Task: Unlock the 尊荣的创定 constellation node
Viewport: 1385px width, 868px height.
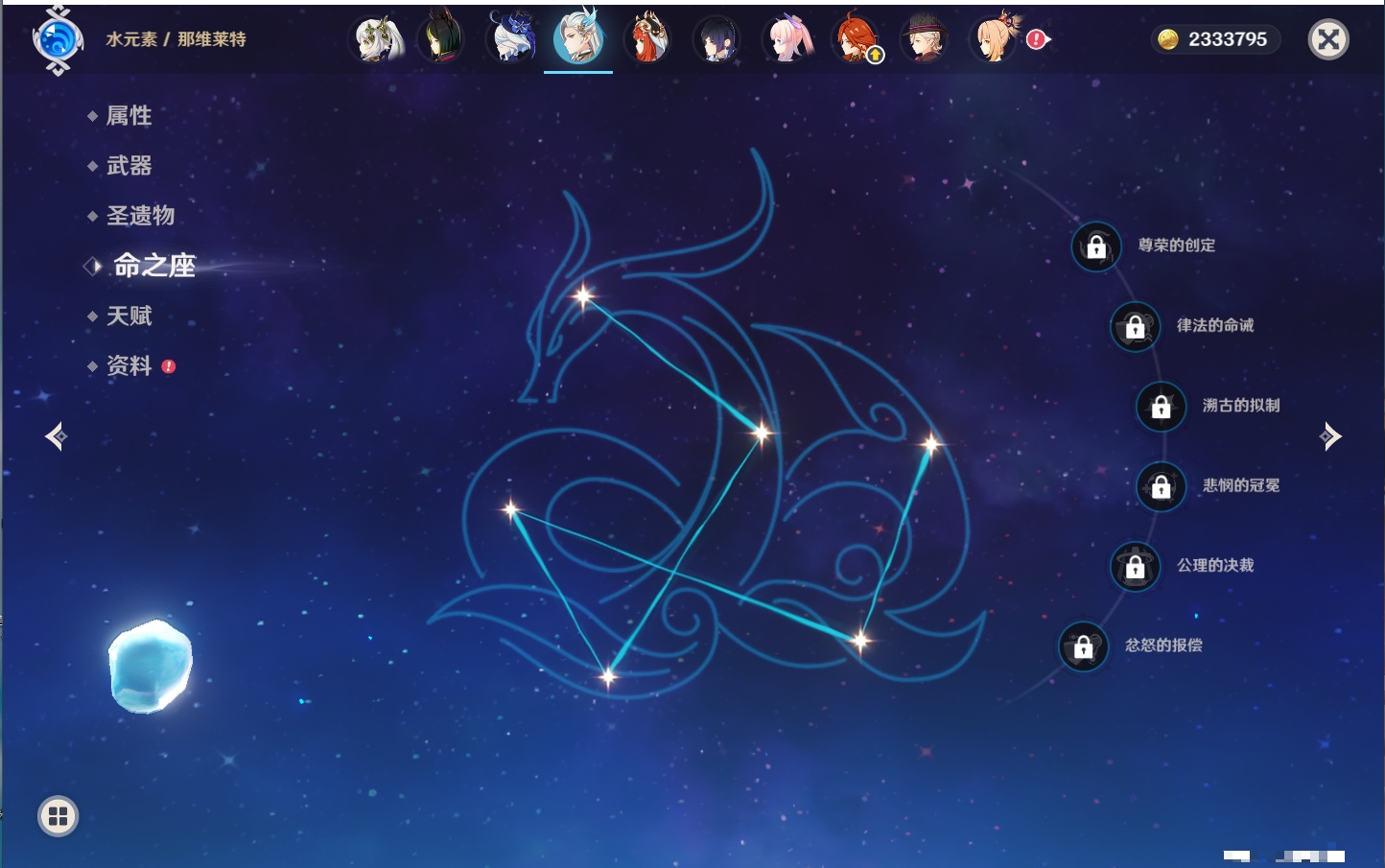Action: click(x=1096, y=246)
